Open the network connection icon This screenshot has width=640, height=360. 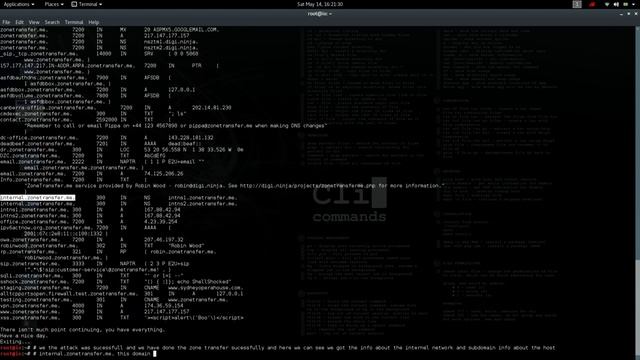point(607,4)
